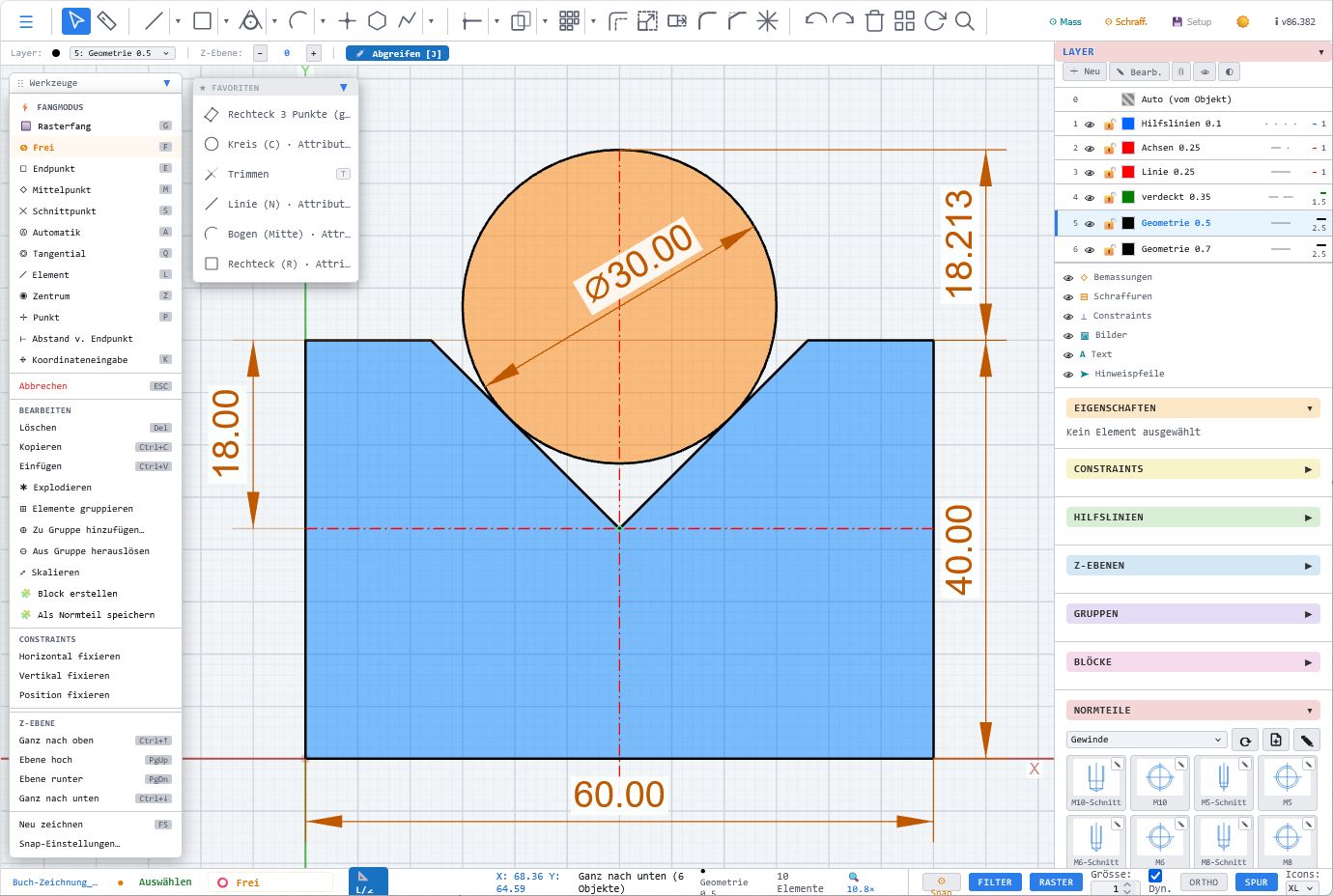1333x896 pixels.
Task: Insert the M10-Schnitt standard part
Action: (x=1096, y=783)
